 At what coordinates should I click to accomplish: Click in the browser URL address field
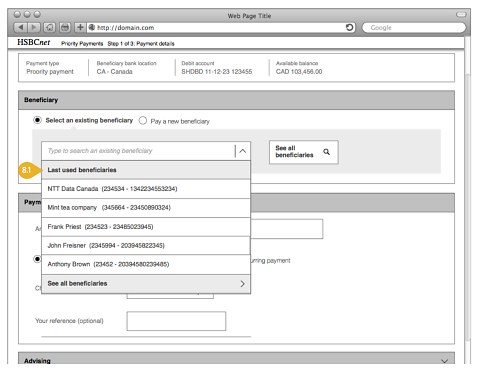(220, 27)
